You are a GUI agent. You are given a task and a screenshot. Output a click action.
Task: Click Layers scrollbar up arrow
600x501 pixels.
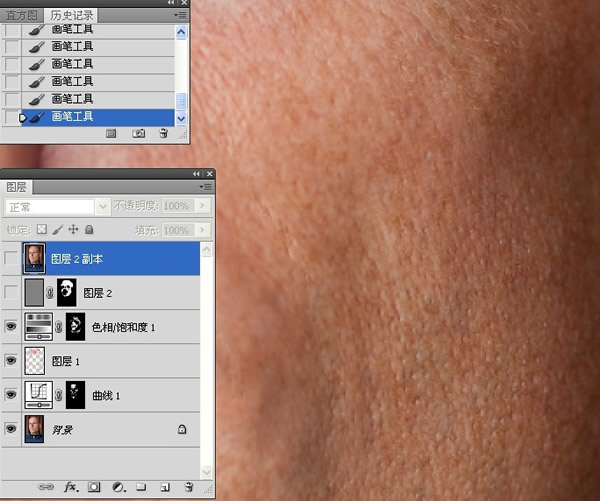pos(206,250)
